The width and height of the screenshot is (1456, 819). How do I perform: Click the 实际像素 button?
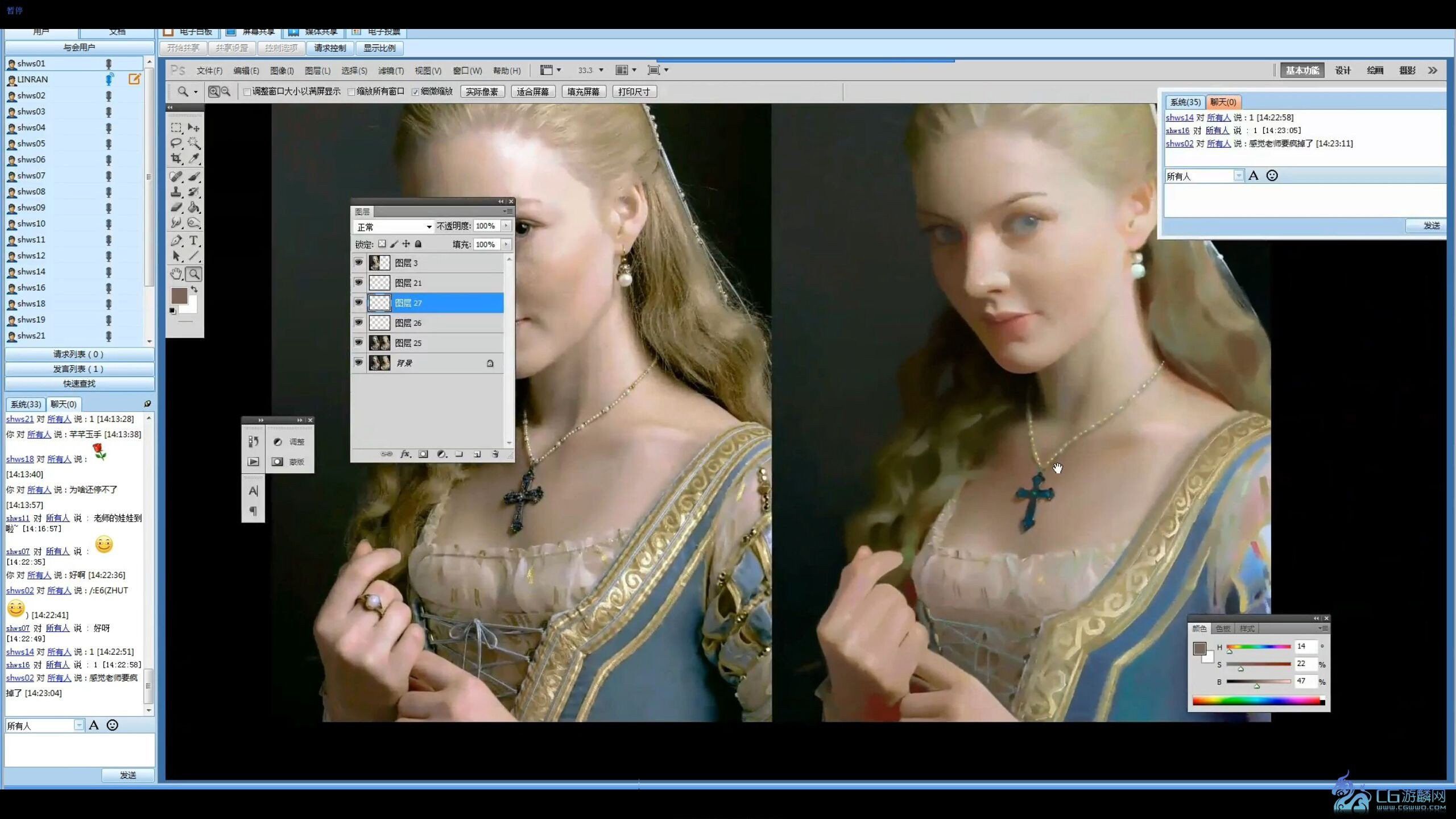point(482,92)
